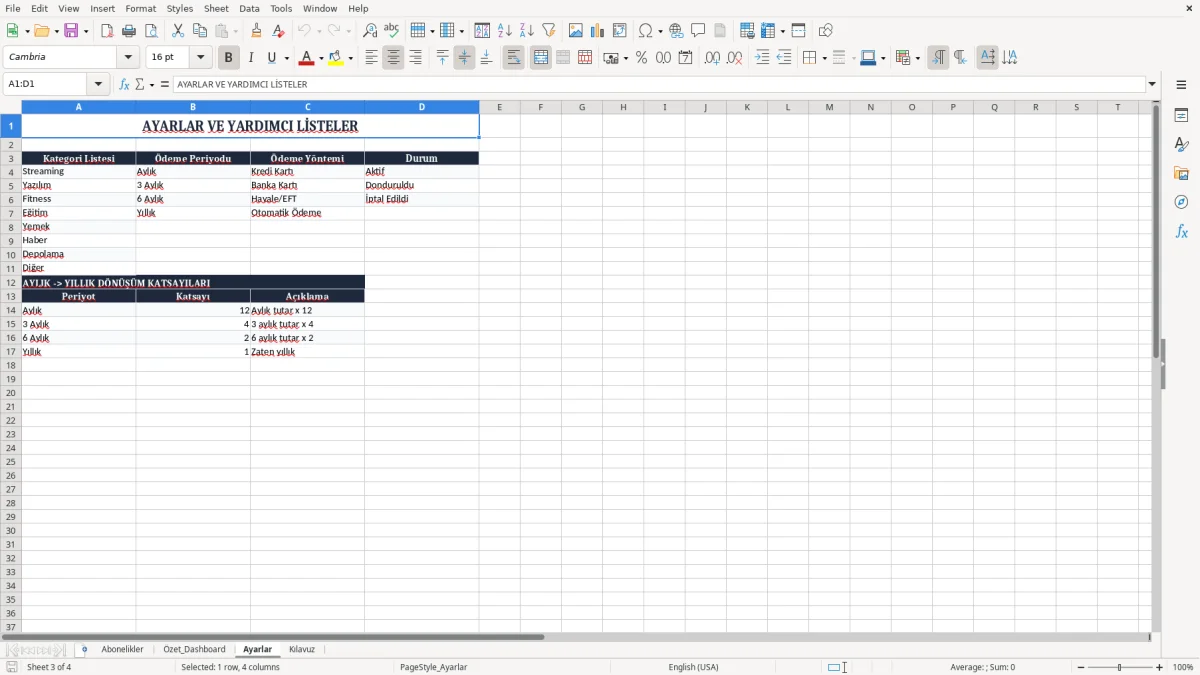The width and height of the screenshot is (1200, 675).
Task: Open sidebar Navigator compass icon
Action: coord(1181,202)
